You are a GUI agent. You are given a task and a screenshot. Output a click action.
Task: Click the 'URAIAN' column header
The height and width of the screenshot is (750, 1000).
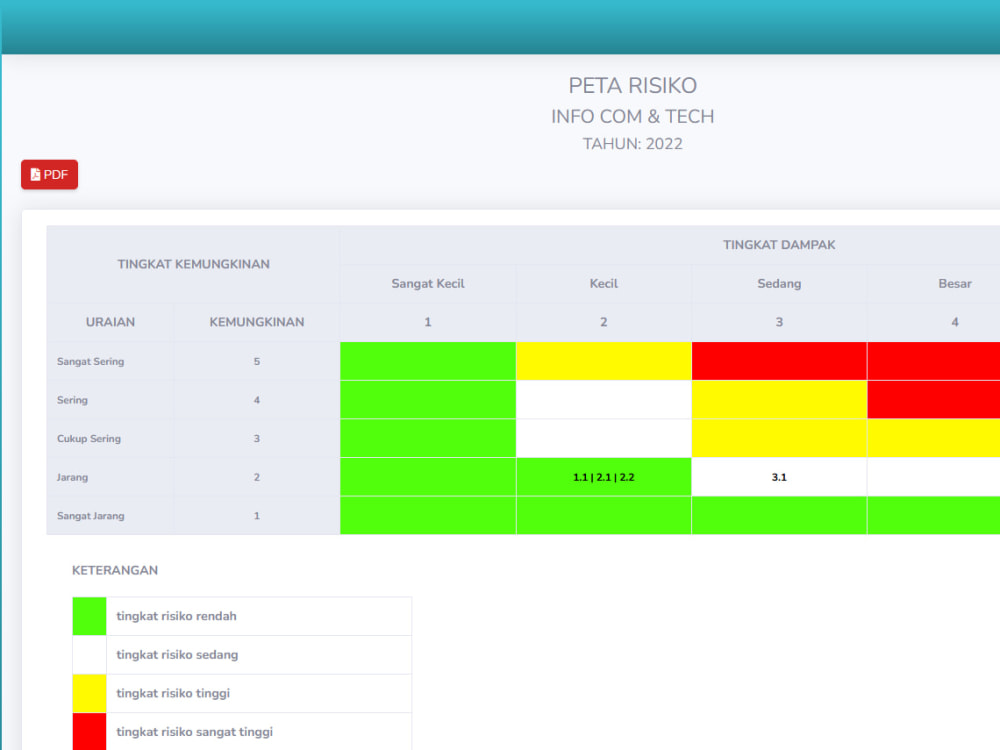tap(110, 322)
